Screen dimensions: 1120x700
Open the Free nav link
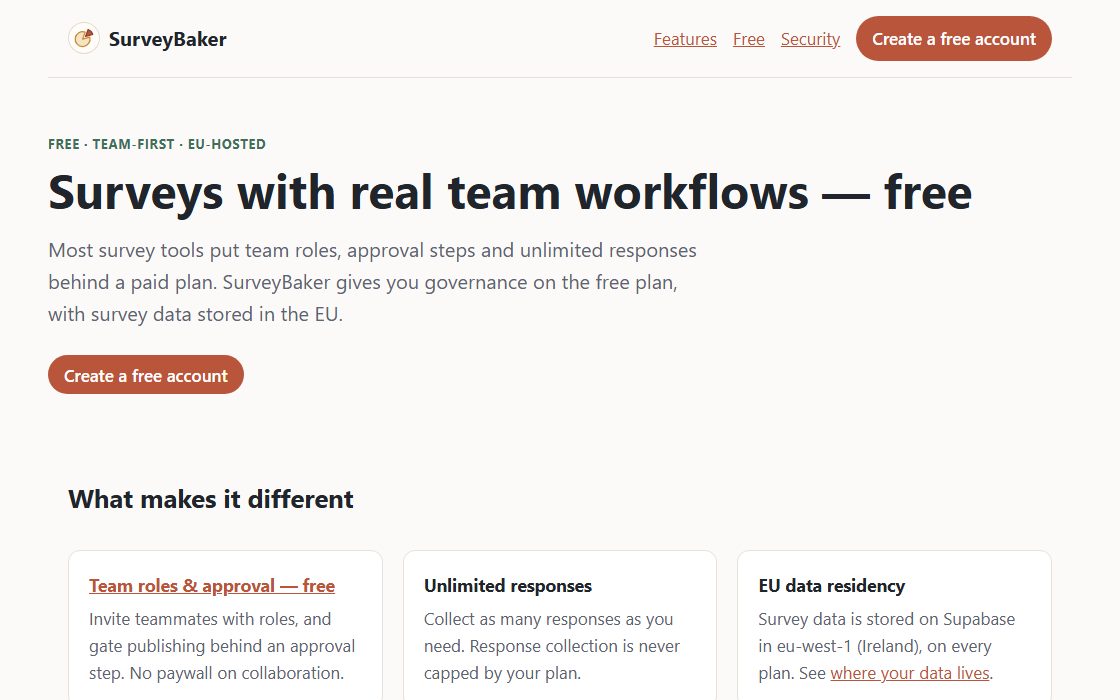tap(749, 39)
